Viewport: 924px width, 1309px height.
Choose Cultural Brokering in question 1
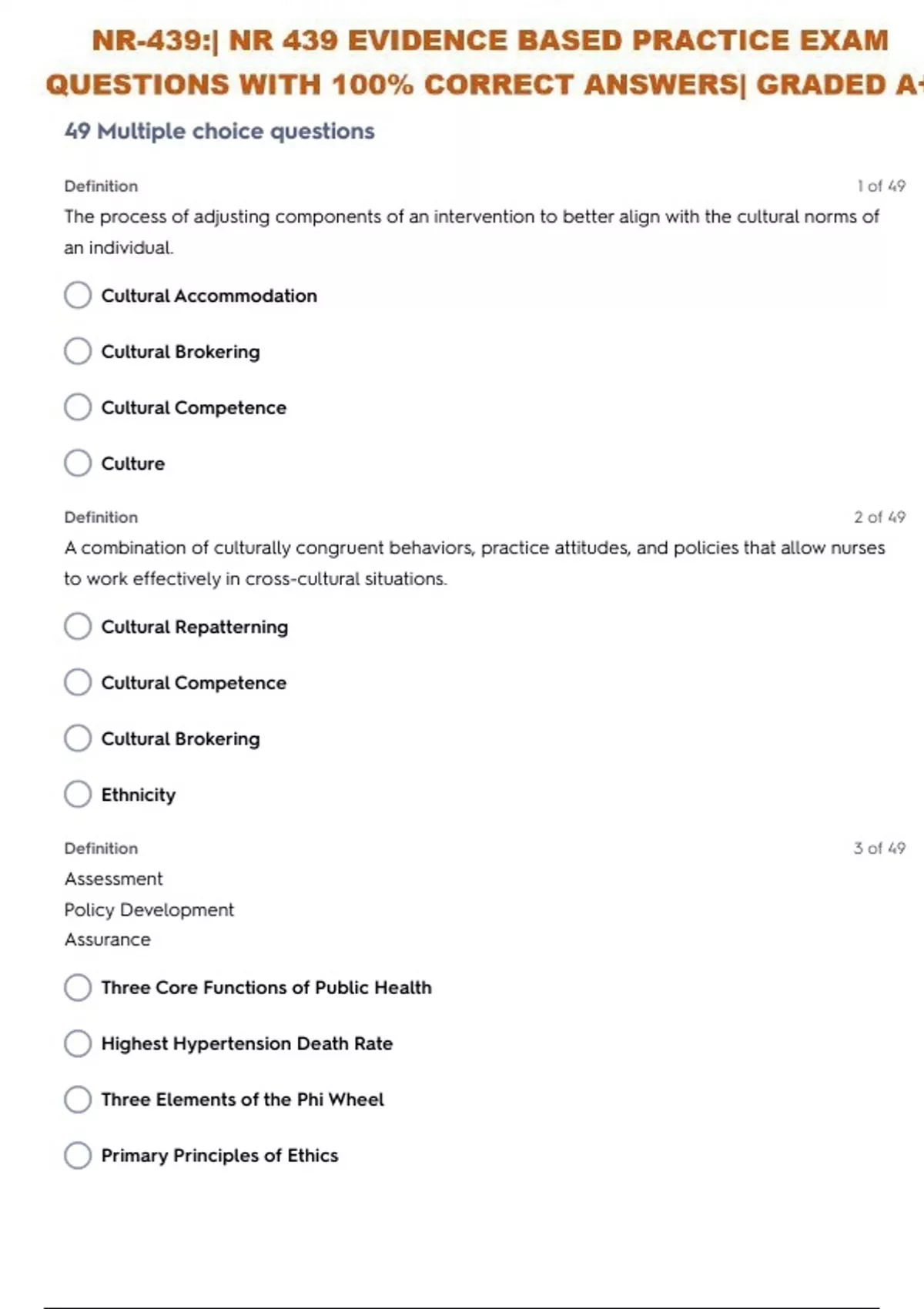coord(78,351)
